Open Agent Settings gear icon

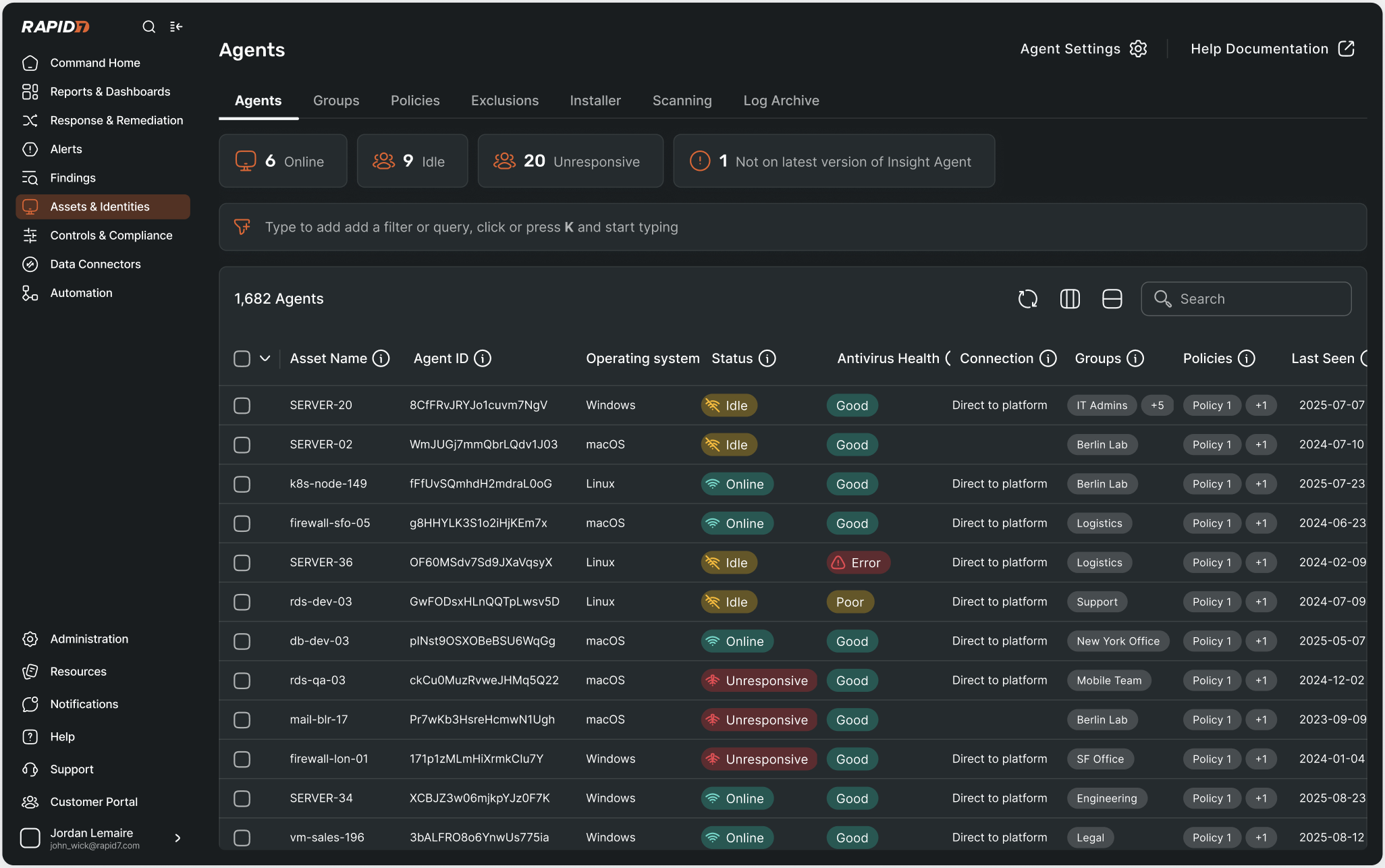[x=1138, y=49]
